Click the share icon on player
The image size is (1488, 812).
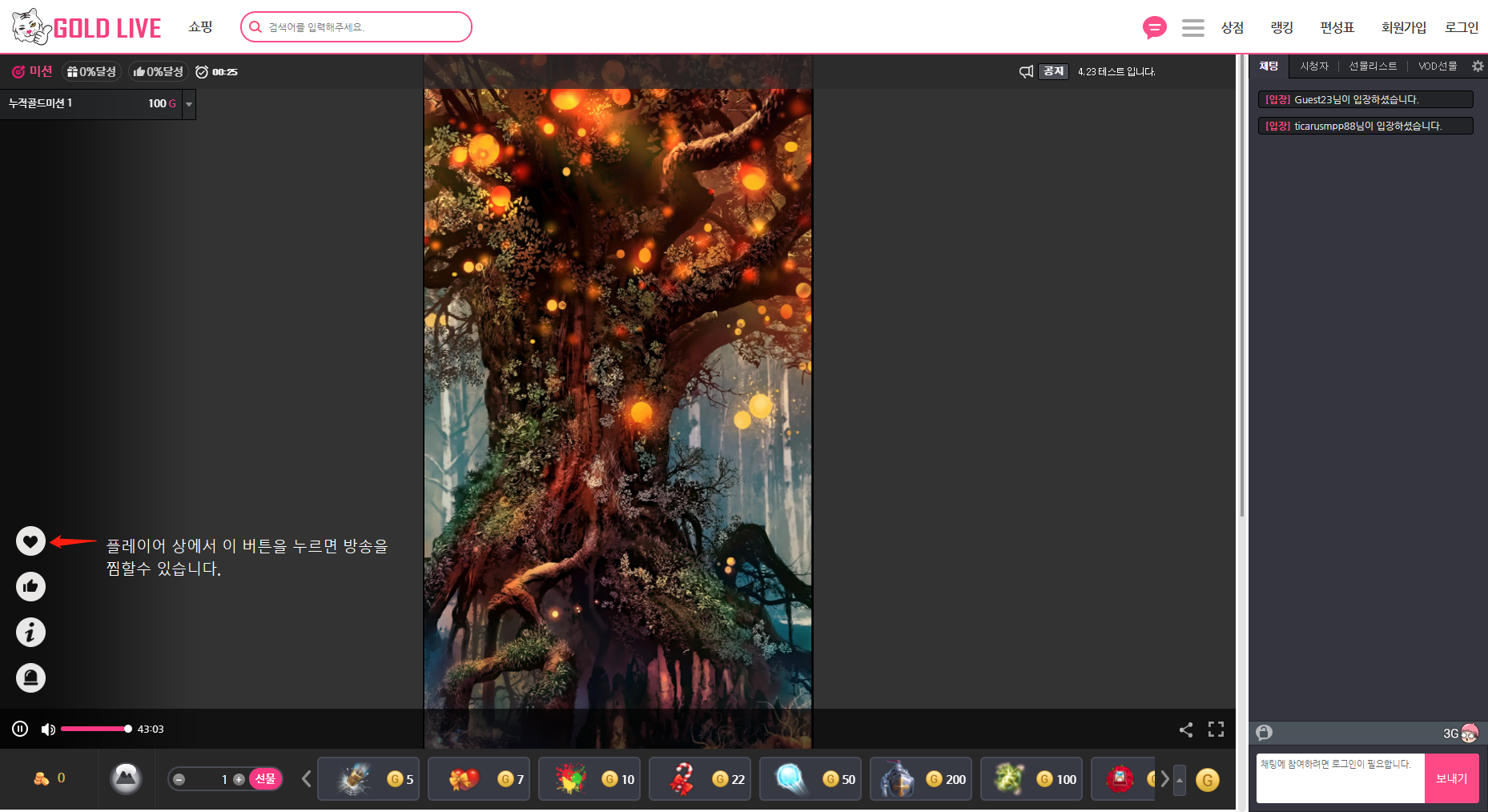[1186, 730]
